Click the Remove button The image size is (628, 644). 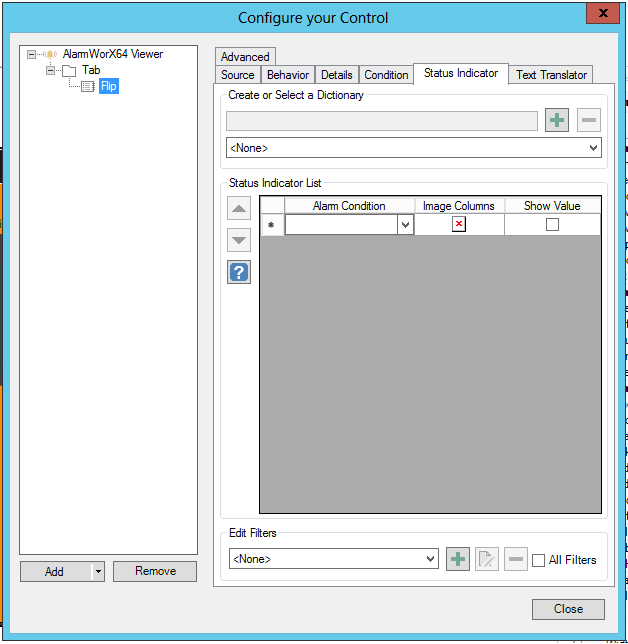[155, 571]
